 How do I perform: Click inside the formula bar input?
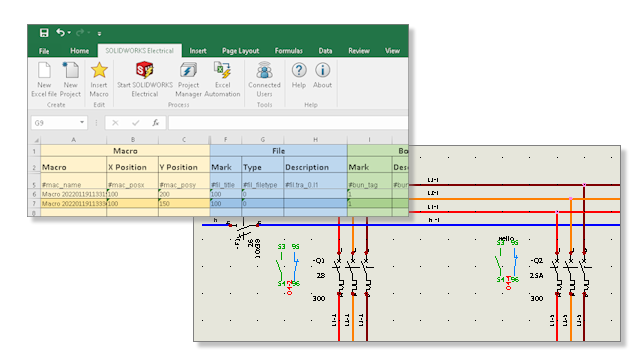(x=288, y=122)
